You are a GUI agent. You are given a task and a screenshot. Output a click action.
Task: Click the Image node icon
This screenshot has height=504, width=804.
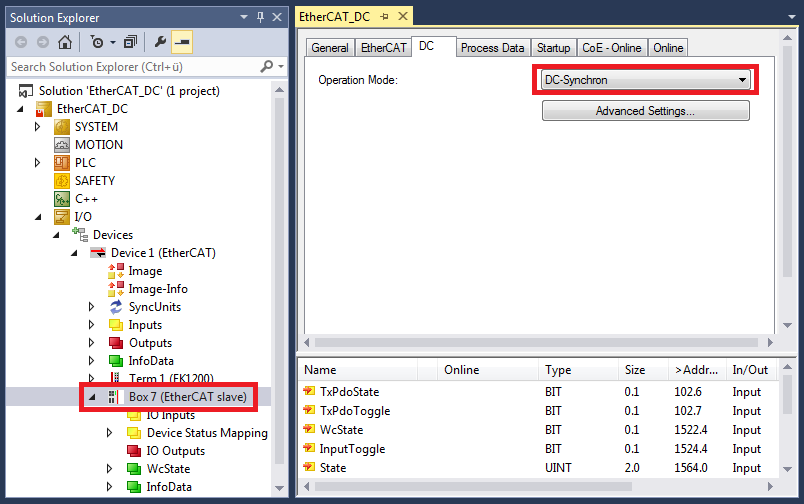tap(116, 271)
